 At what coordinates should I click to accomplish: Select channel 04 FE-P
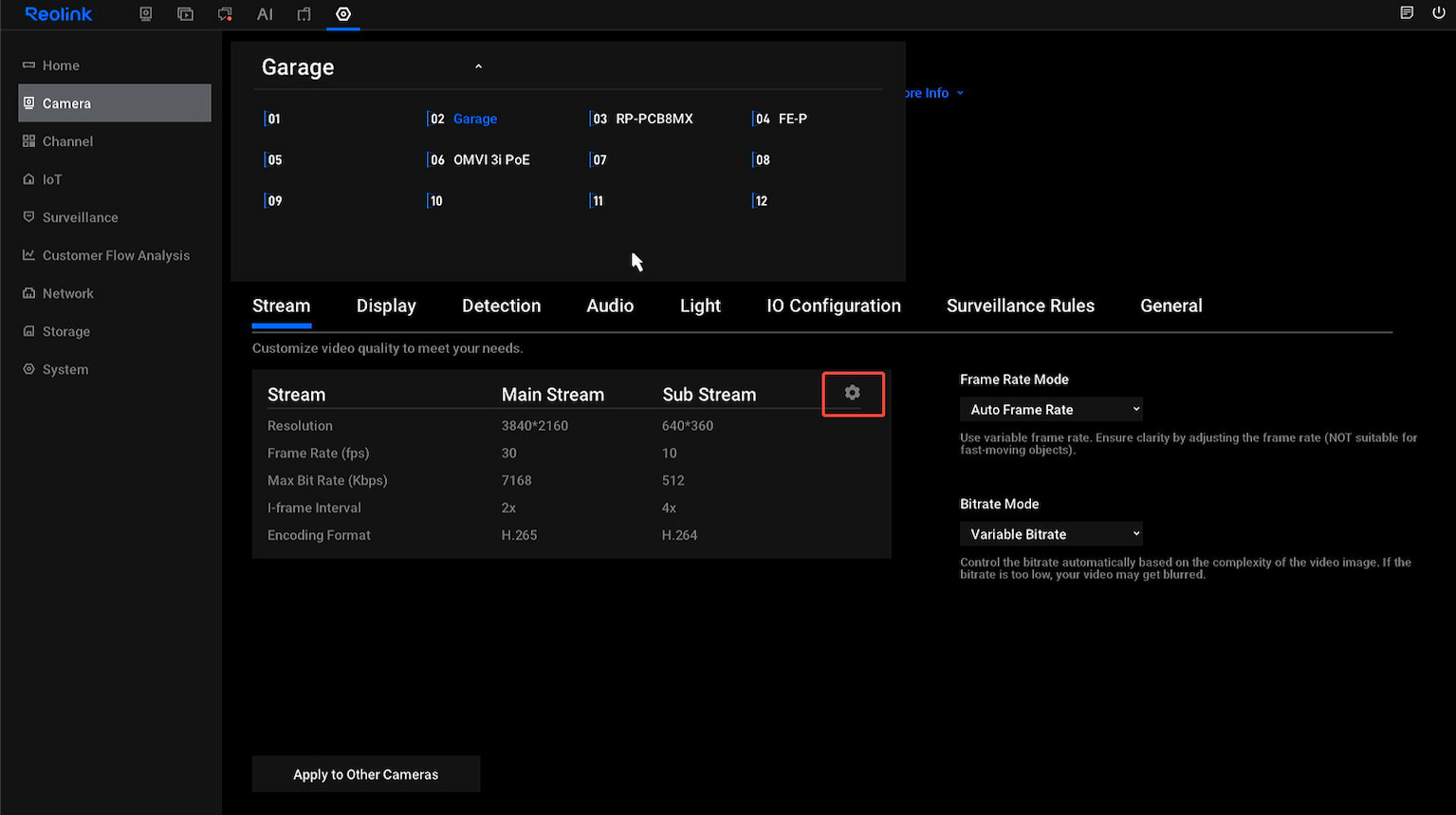point(780,119)
